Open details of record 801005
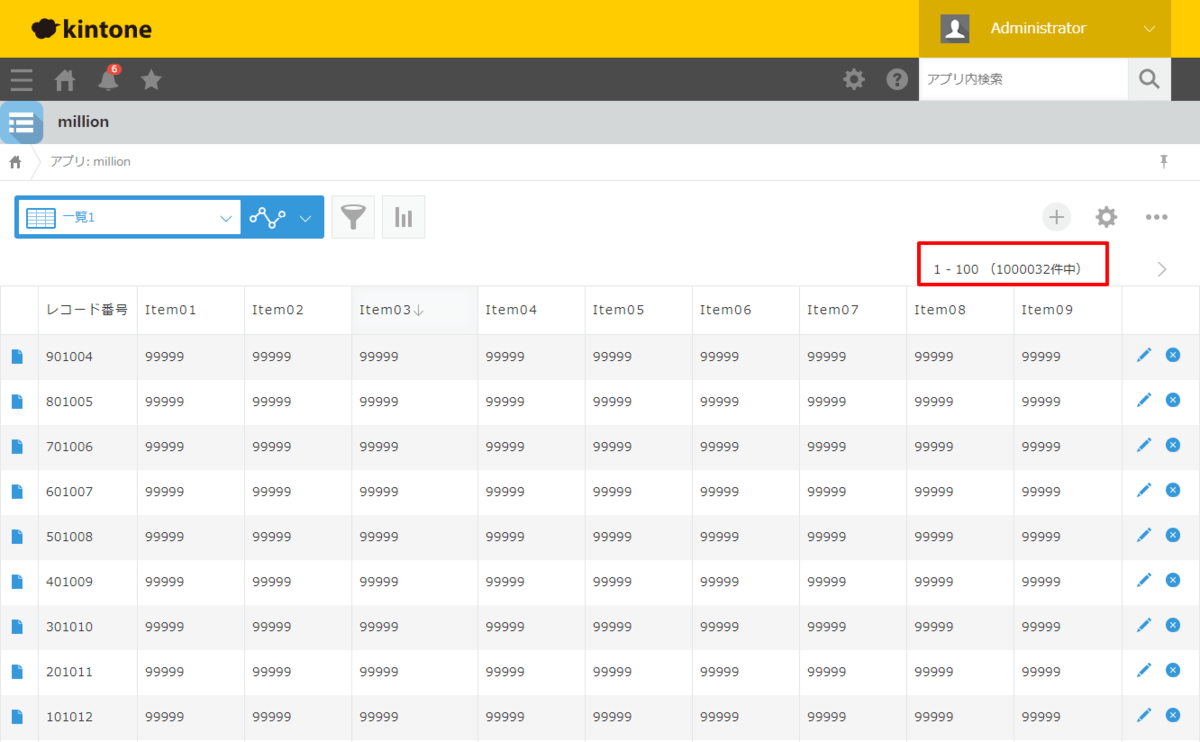 click(17, 402)
